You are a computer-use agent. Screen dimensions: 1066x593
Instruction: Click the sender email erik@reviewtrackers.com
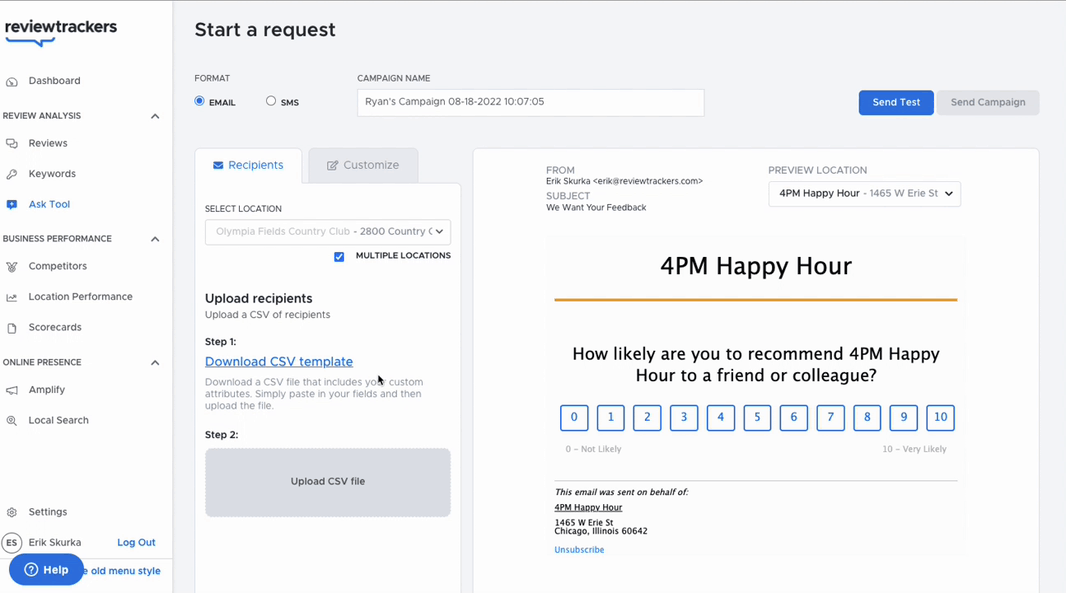coord(648,182)
